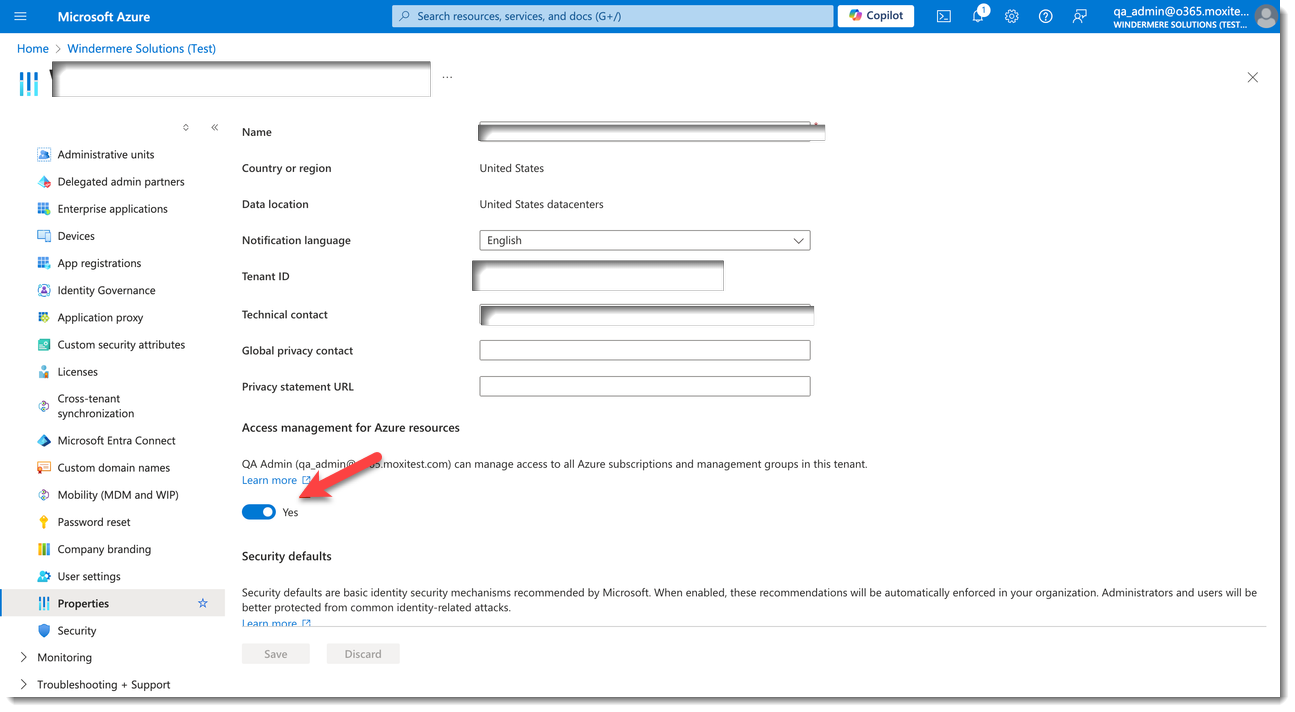Click the Administrative units icon
Image resolution: width=1295 pixels, height=712 pixels.
pyautogui.click(x=44, y=154)
